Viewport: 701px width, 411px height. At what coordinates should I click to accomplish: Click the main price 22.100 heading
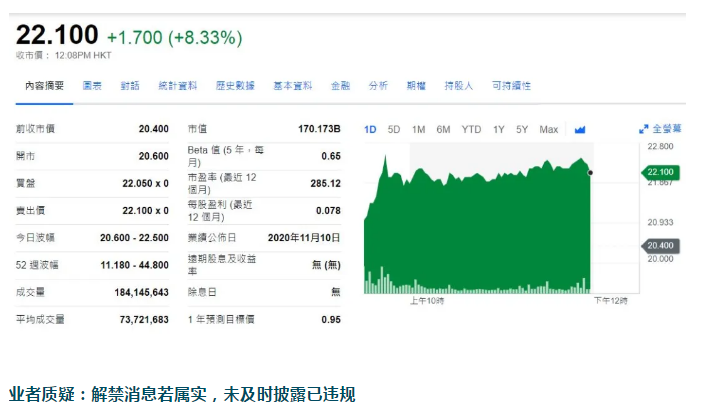pos(57,34)
